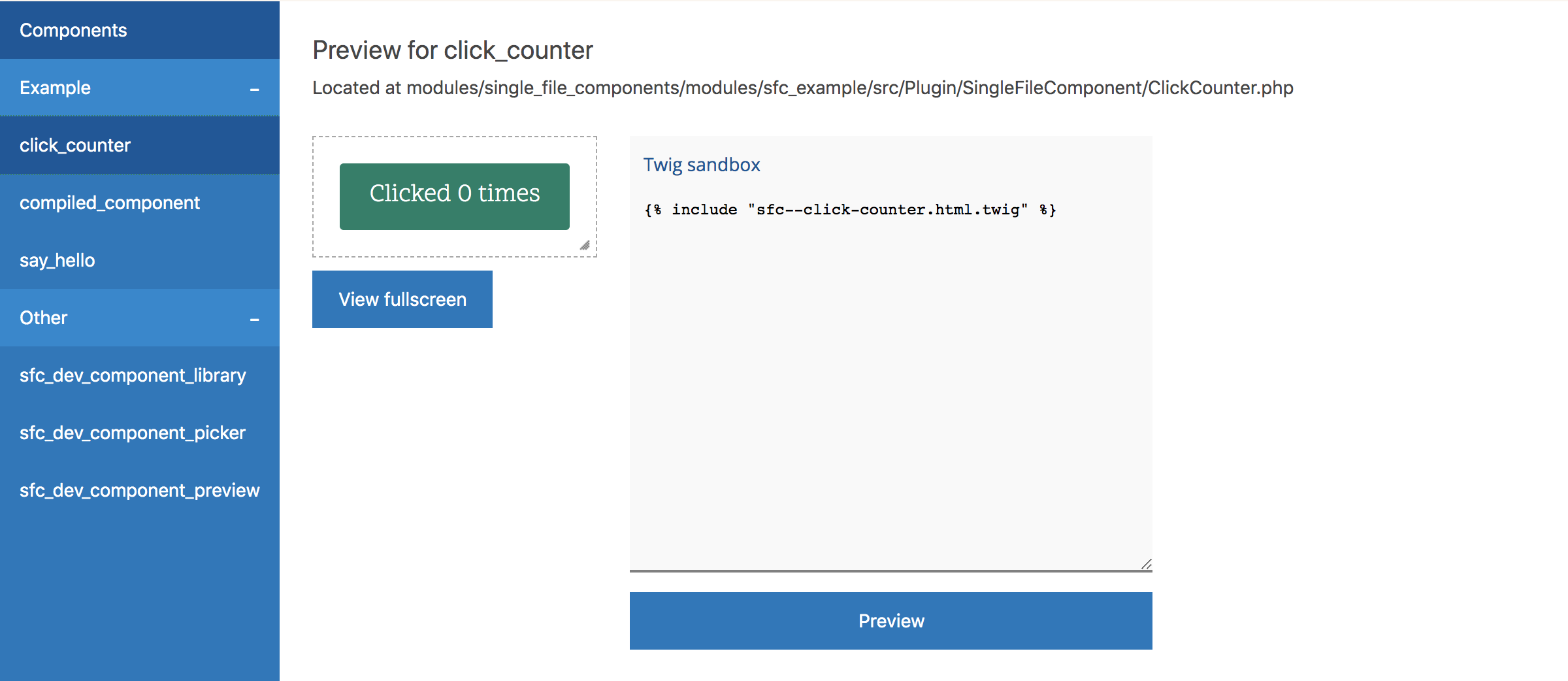Click the component preview resize handle
Image resolution: width=1568 pixels, height=681 pixels.
coord(586,246)
